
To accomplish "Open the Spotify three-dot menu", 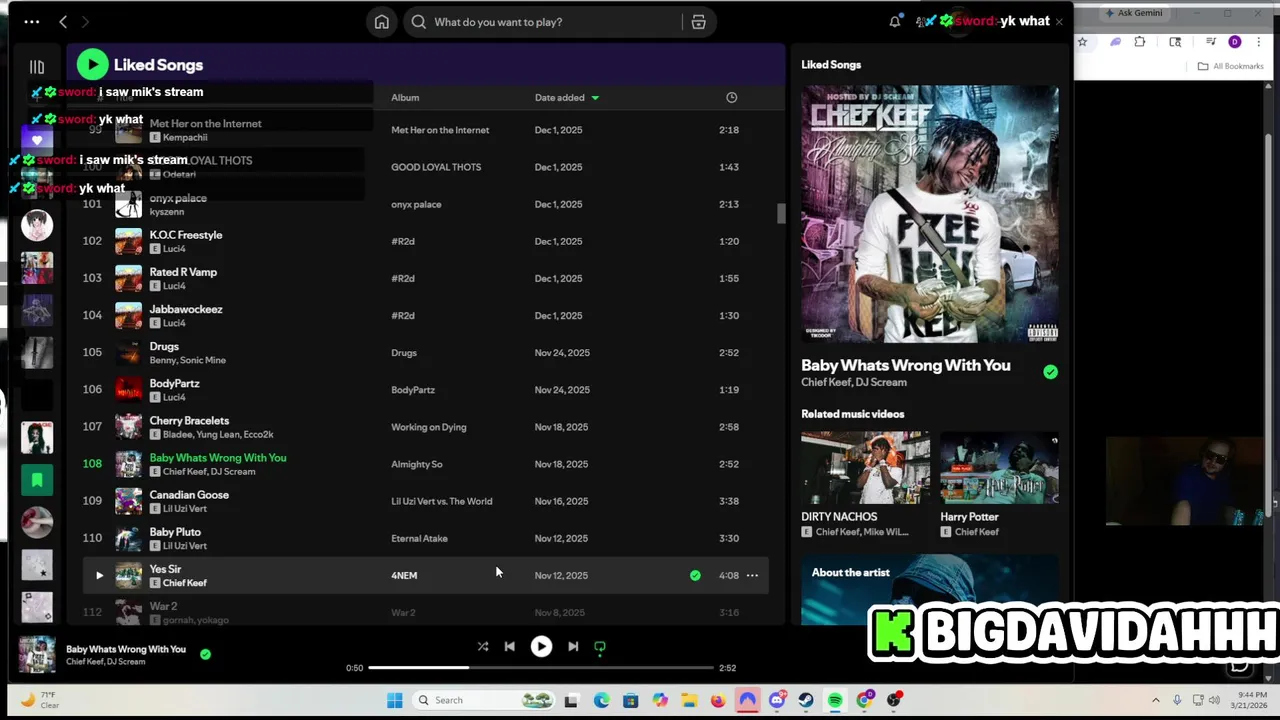I will pyautogui.click(x=32, y=21).
